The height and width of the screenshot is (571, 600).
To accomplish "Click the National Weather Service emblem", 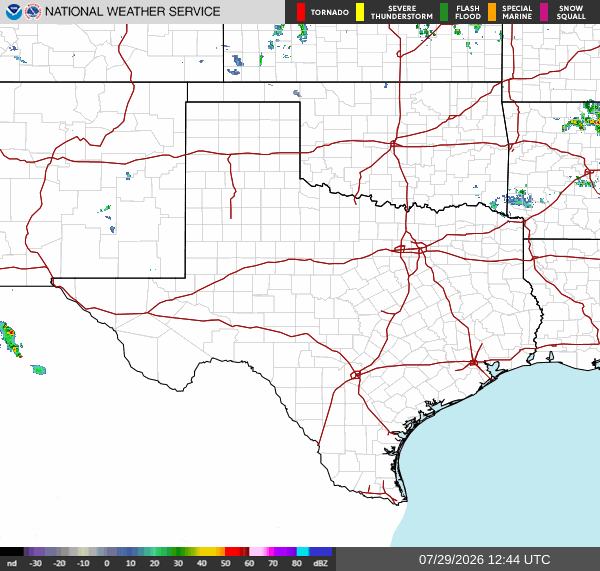I will pos(33,12).
